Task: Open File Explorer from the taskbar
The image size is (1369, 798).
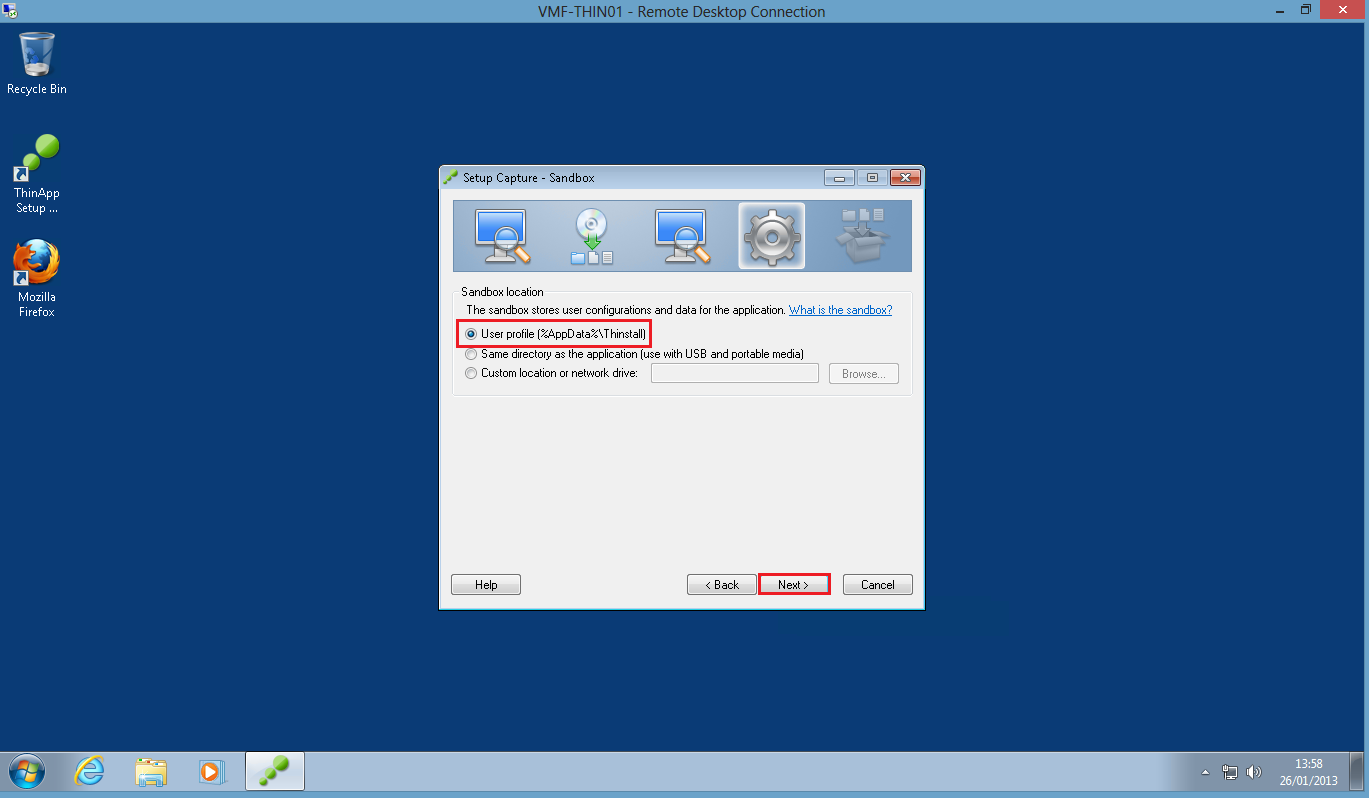Action: coord(151,771)
